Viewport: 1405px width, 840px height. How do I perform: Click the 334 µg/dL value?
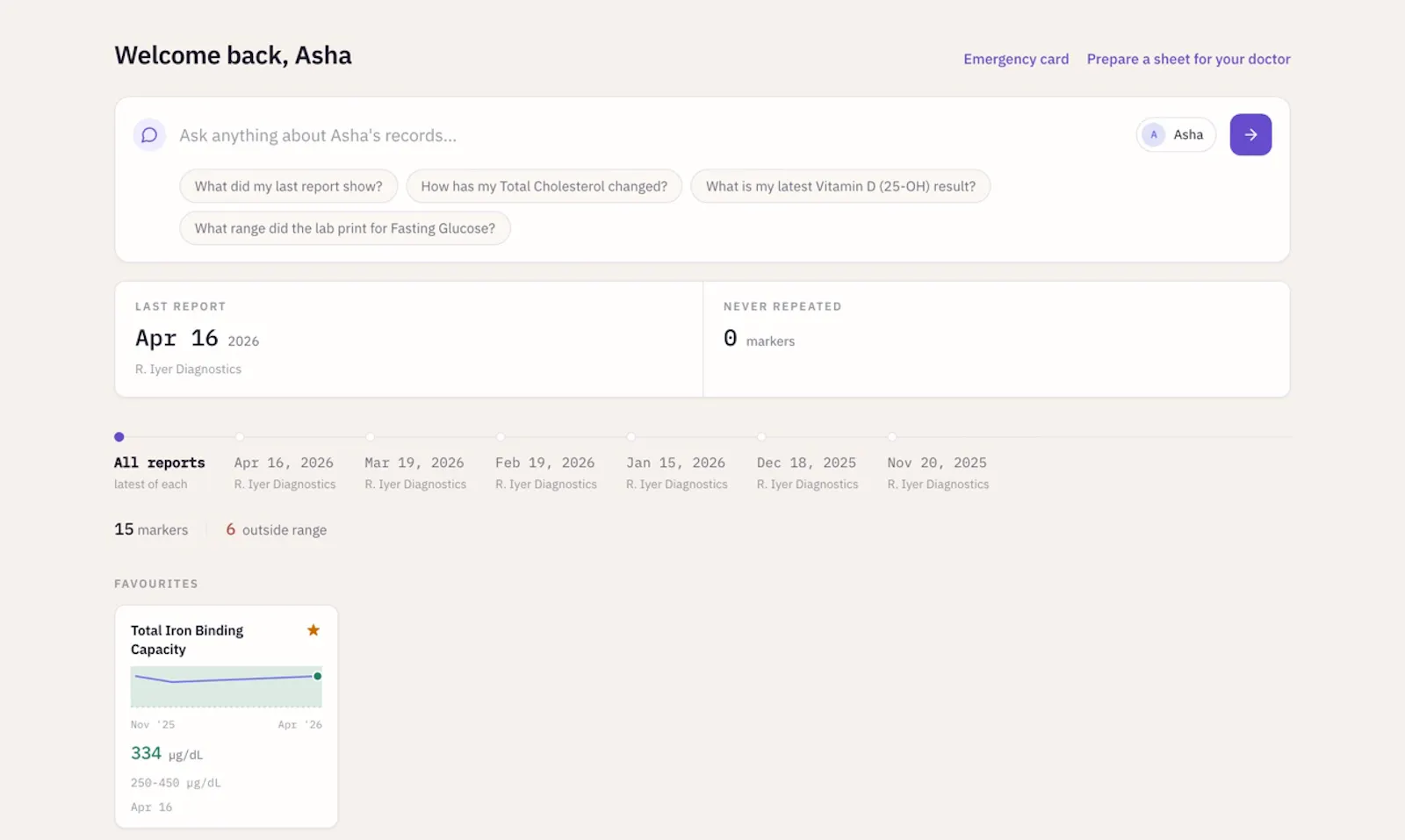[167, 753]
